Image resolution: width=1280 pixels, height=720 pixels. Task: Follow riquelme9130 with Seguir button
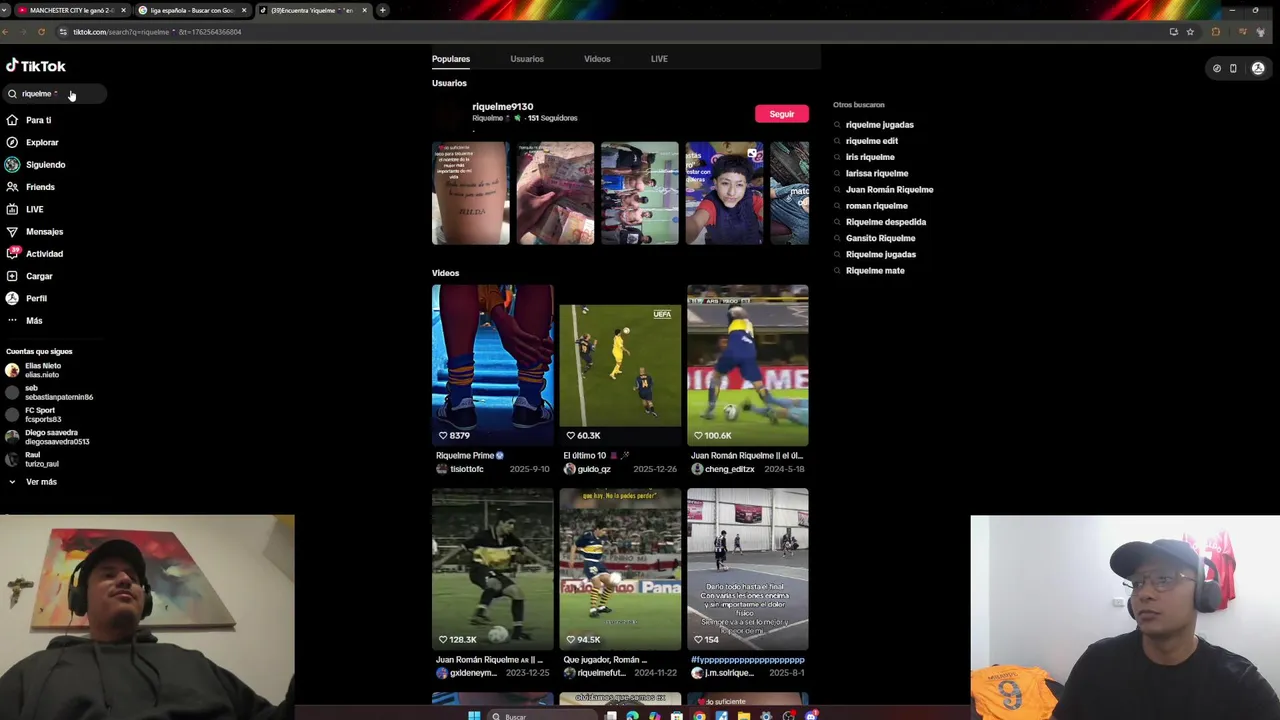point(782,114)
